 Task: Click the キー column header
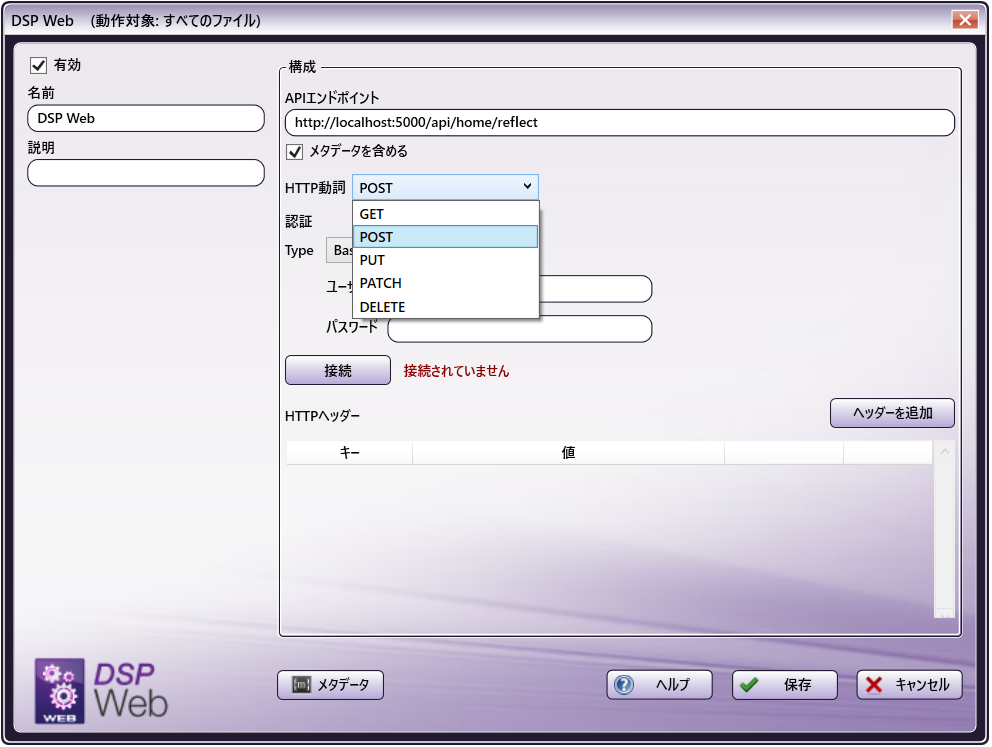tap(350, 454)
